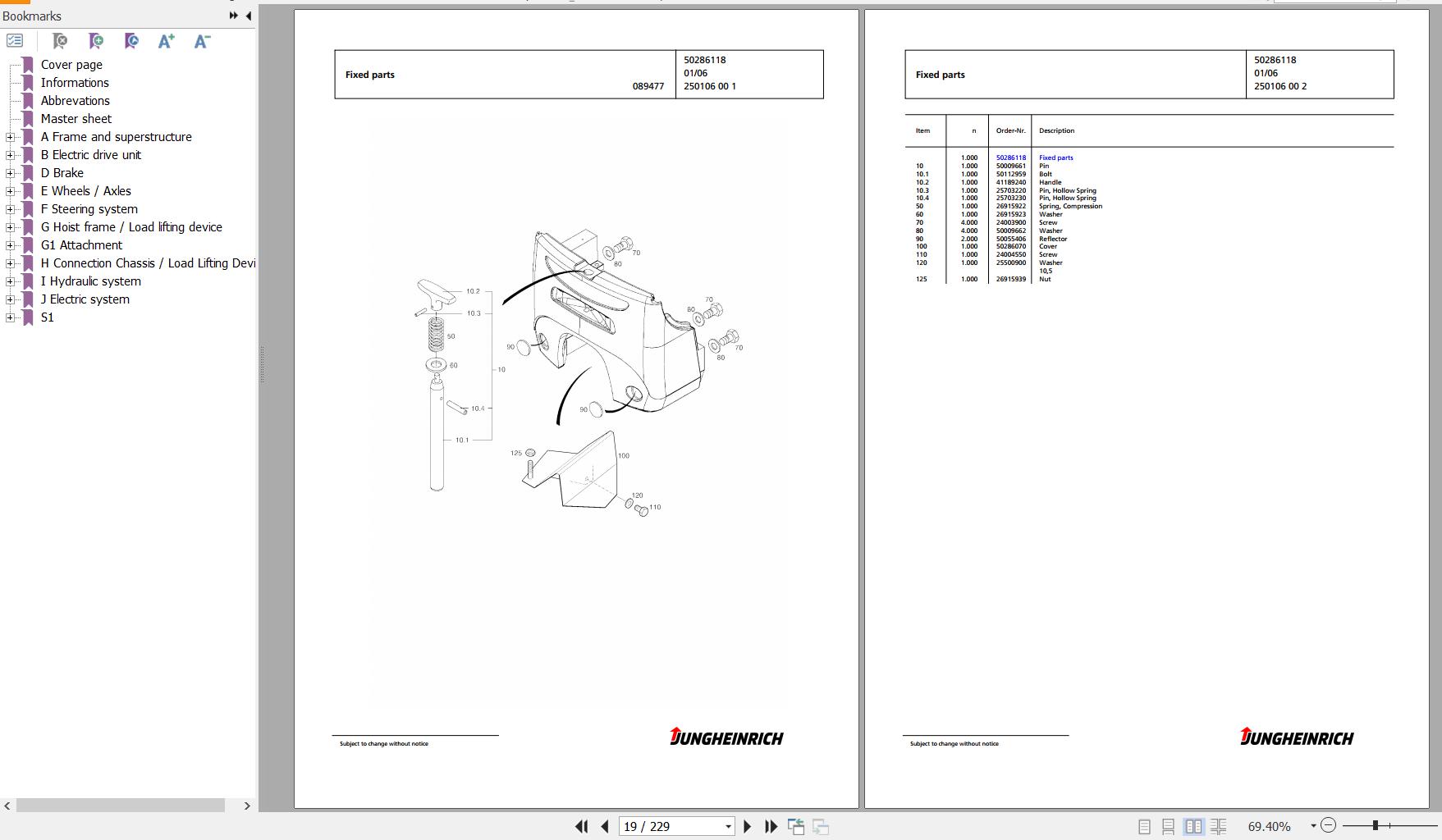Image resolution: width=1442 pixels, height=840 pixels.
Task: Select the G Hoist frame / Load lifting device bookmark
Action: (x=131, y=227)
